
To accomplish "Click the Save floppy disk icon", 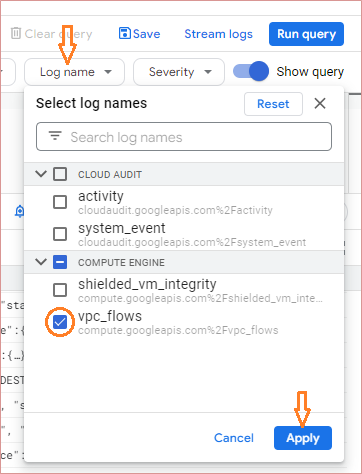I will [x=125, y=33].
